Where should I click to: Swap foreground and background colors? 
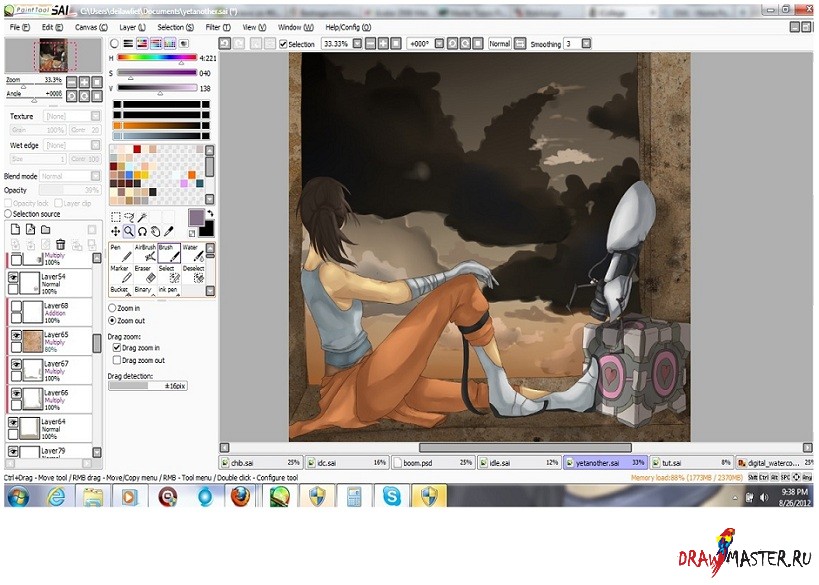(x=210, y=214)
